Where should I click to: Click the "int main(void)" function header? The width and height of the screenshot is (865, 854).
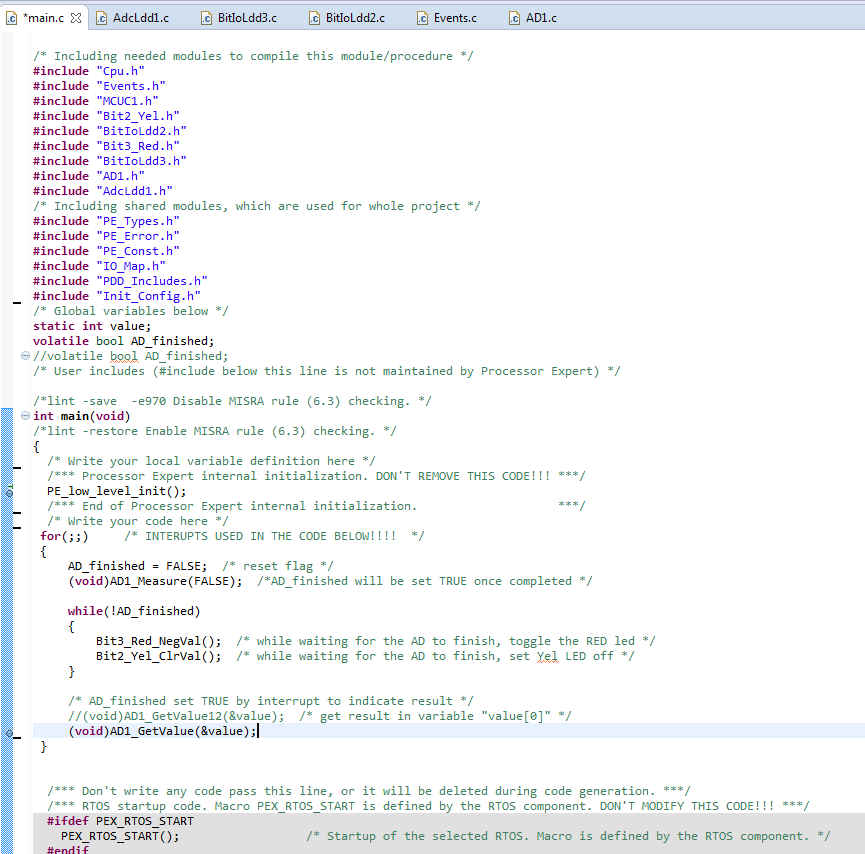82,416
